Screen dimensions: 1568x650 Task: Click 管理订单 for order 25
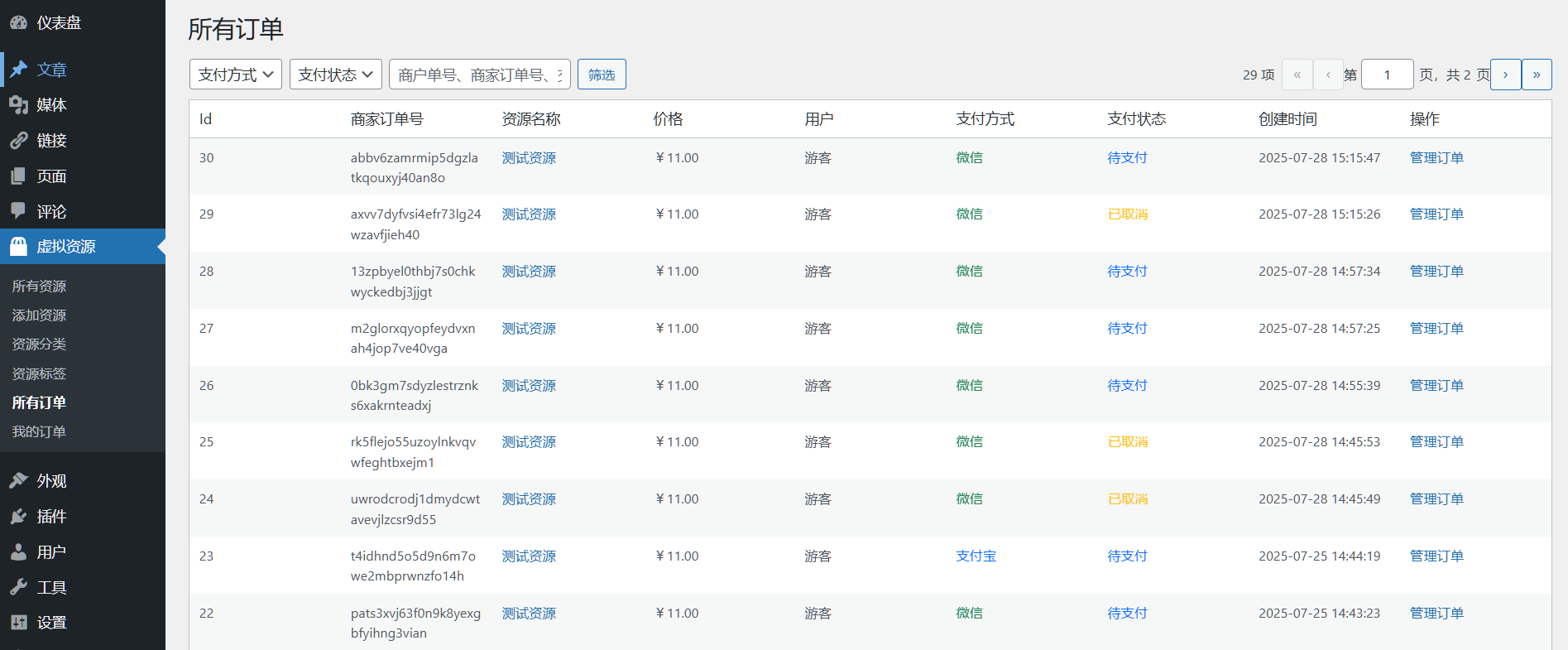pos(1436,441)
